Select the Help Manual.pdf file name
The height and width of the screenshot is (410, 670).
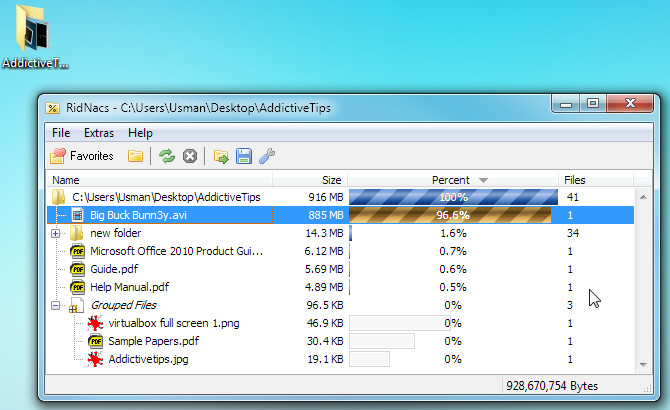point(129,287)
